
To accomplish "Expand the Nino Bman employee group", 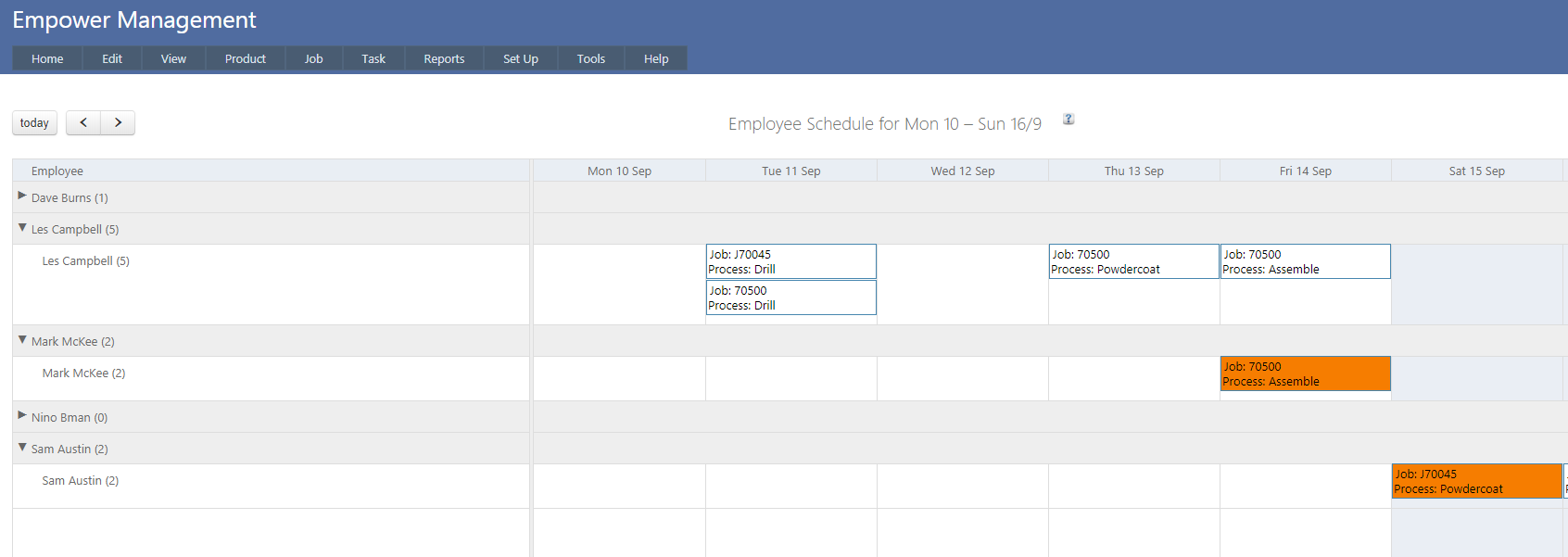I will (22, 415).
